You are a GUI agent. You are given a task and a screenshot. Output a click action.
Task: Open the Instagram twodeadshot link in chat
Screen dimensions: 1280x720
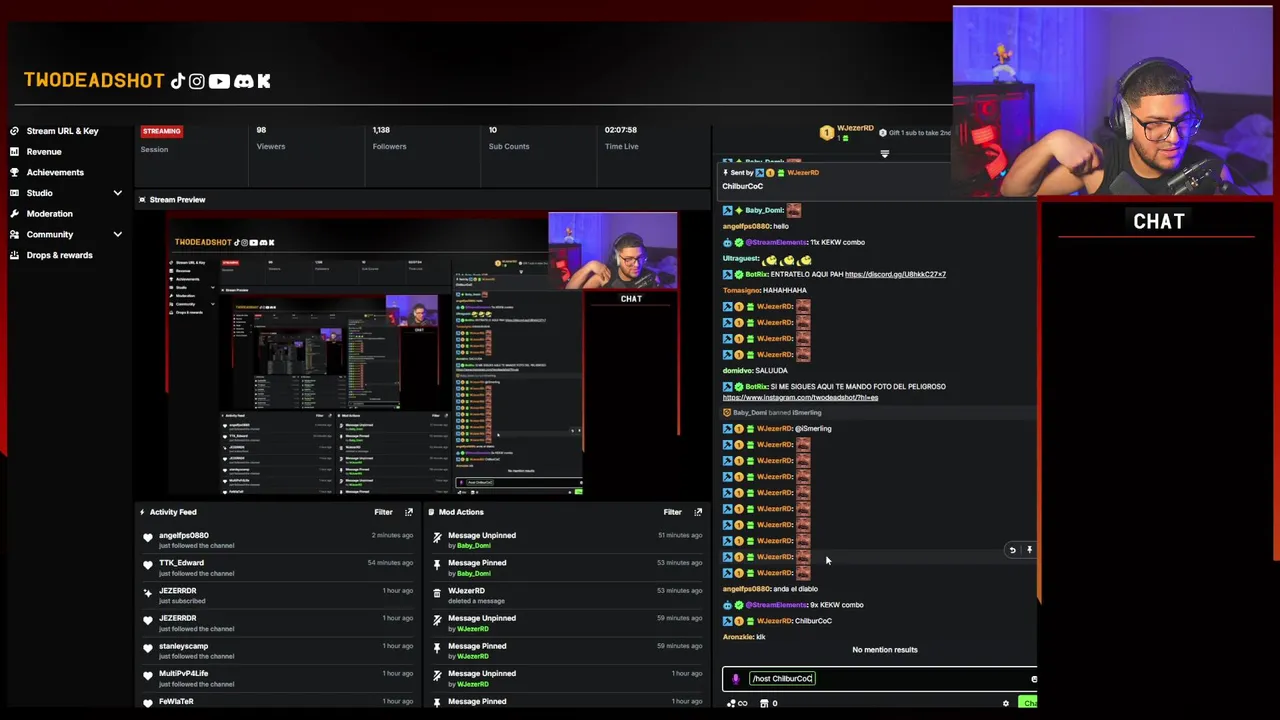click(800, 398)
